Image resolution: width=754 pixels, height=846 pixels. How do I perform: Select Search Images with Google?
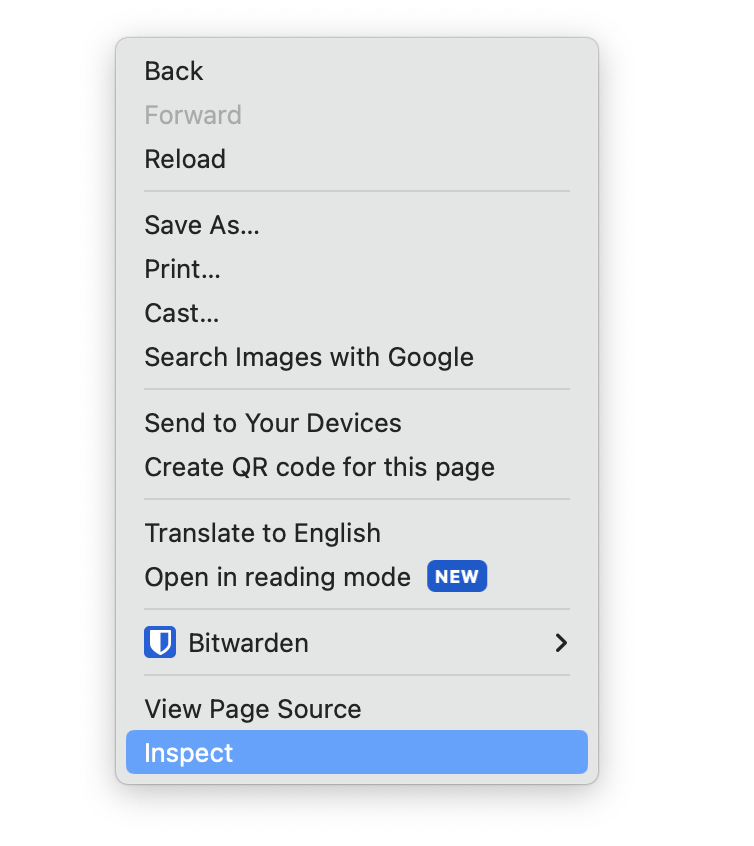click(309, 357)
